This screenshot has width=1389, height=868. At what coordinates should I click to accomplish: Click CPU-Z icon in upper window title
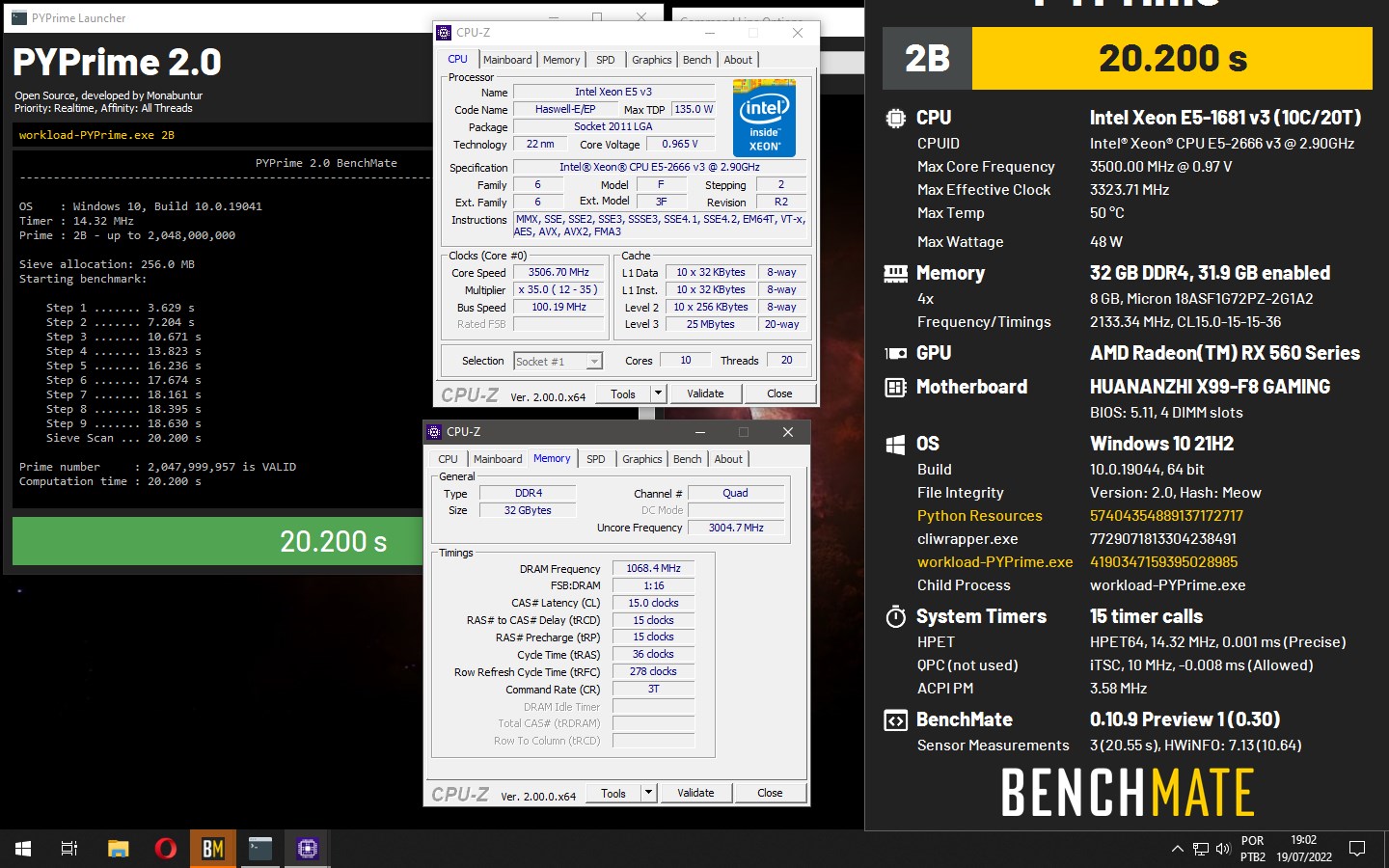pos(444,33)
